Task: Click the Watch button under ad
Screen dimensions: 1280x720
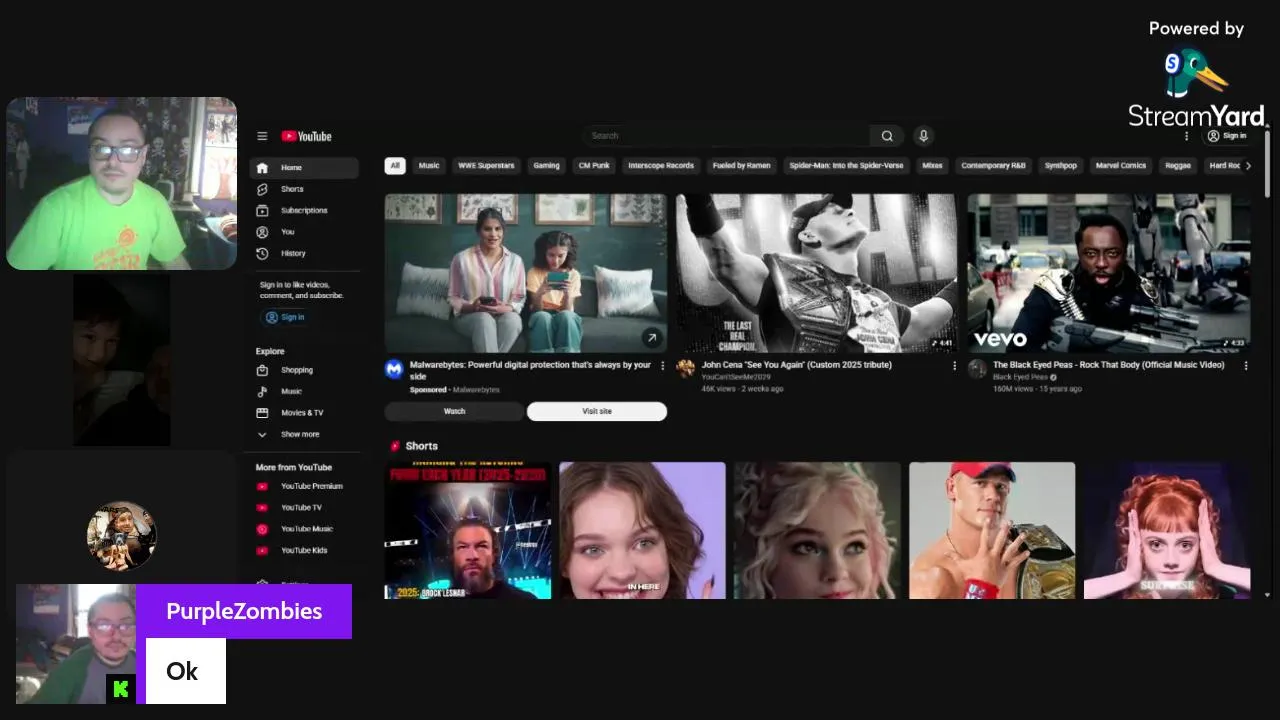Action: coord(454,411)
